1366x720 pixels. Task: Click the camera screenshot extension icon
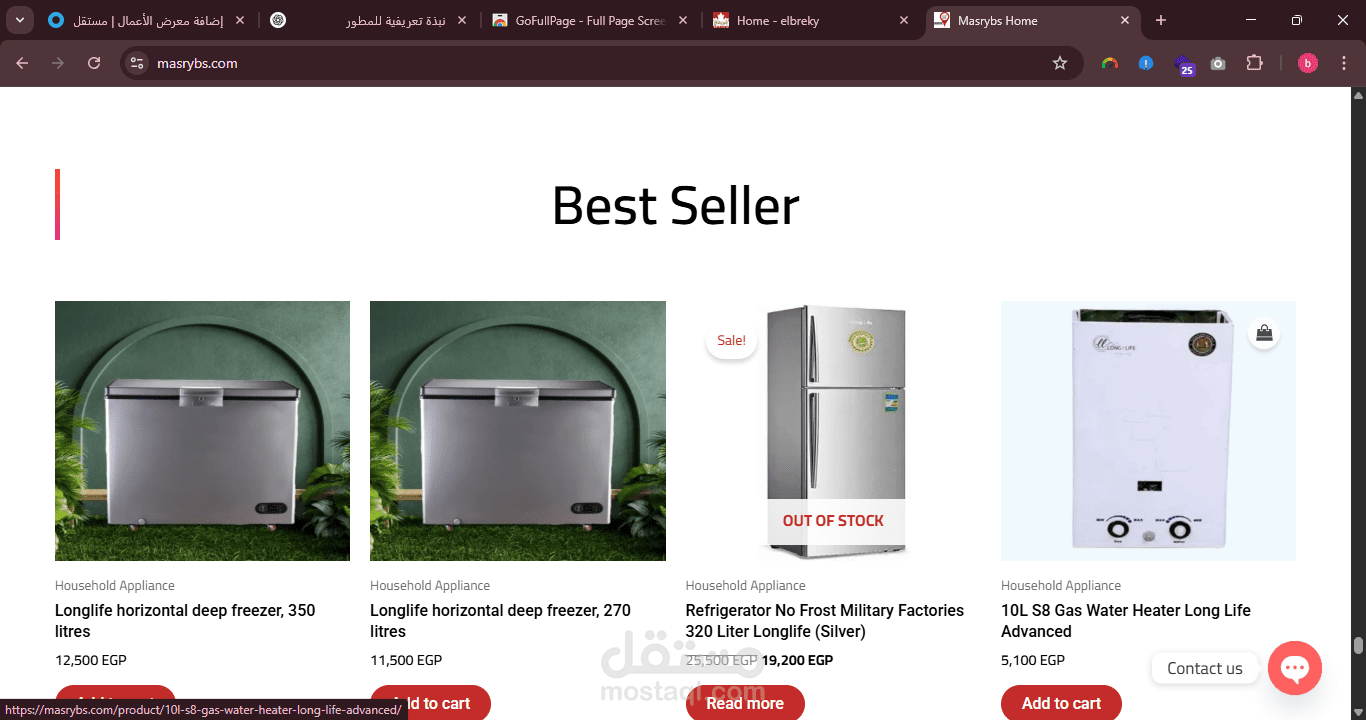coord(1218,63)
